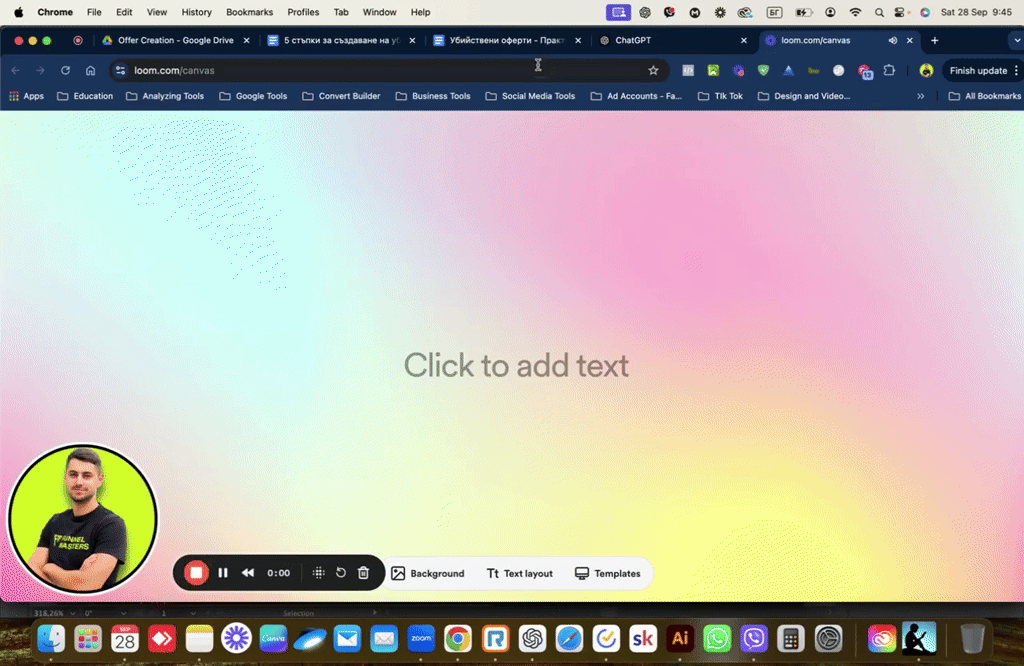
Task: Click the 'Click to add text' placeholder
Action: click(516, 366)
